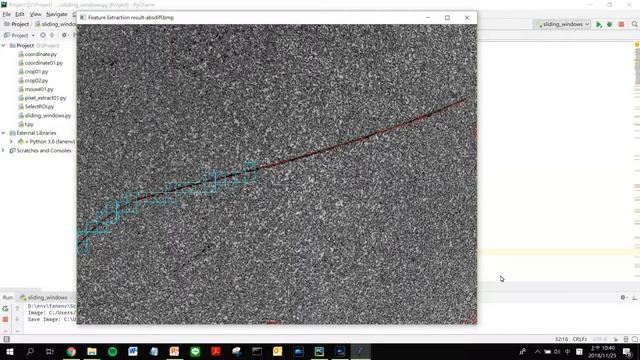Click the 32:16 cursor position indicator
640x360 pixels.
(x=561, y=339)
